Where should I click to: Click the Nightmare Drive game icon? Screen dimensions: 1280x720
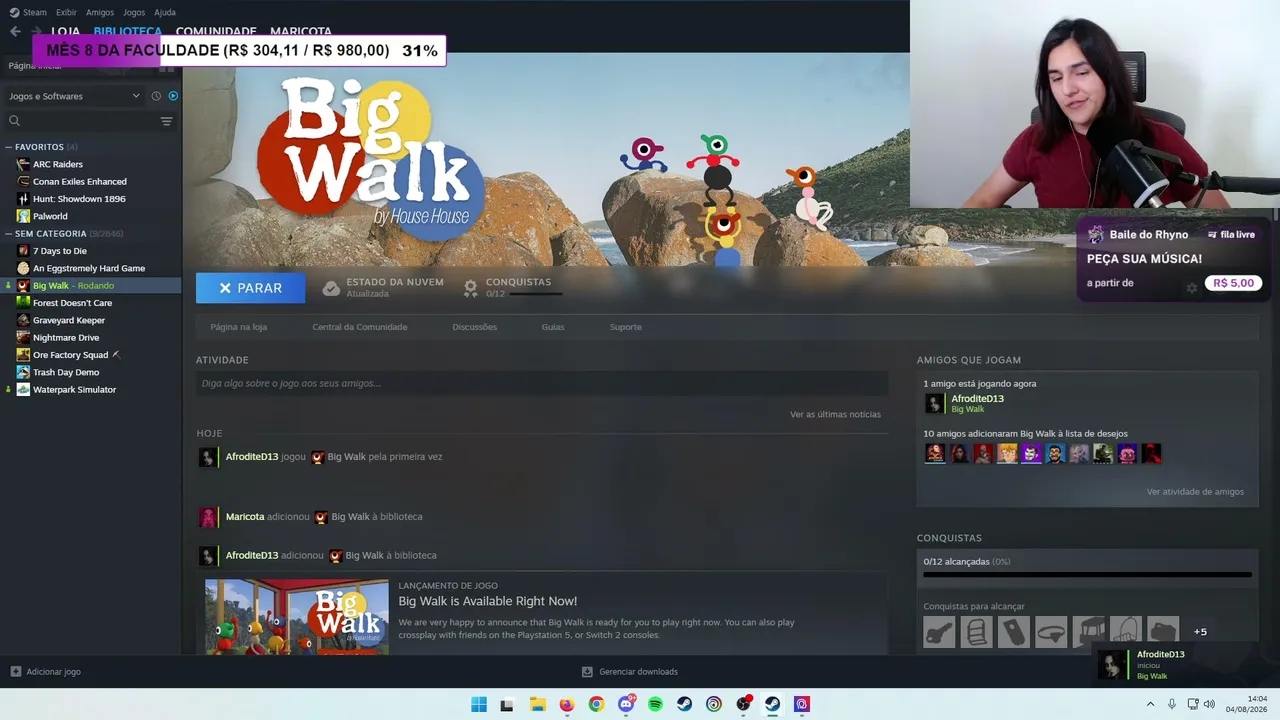pos(23,338)
